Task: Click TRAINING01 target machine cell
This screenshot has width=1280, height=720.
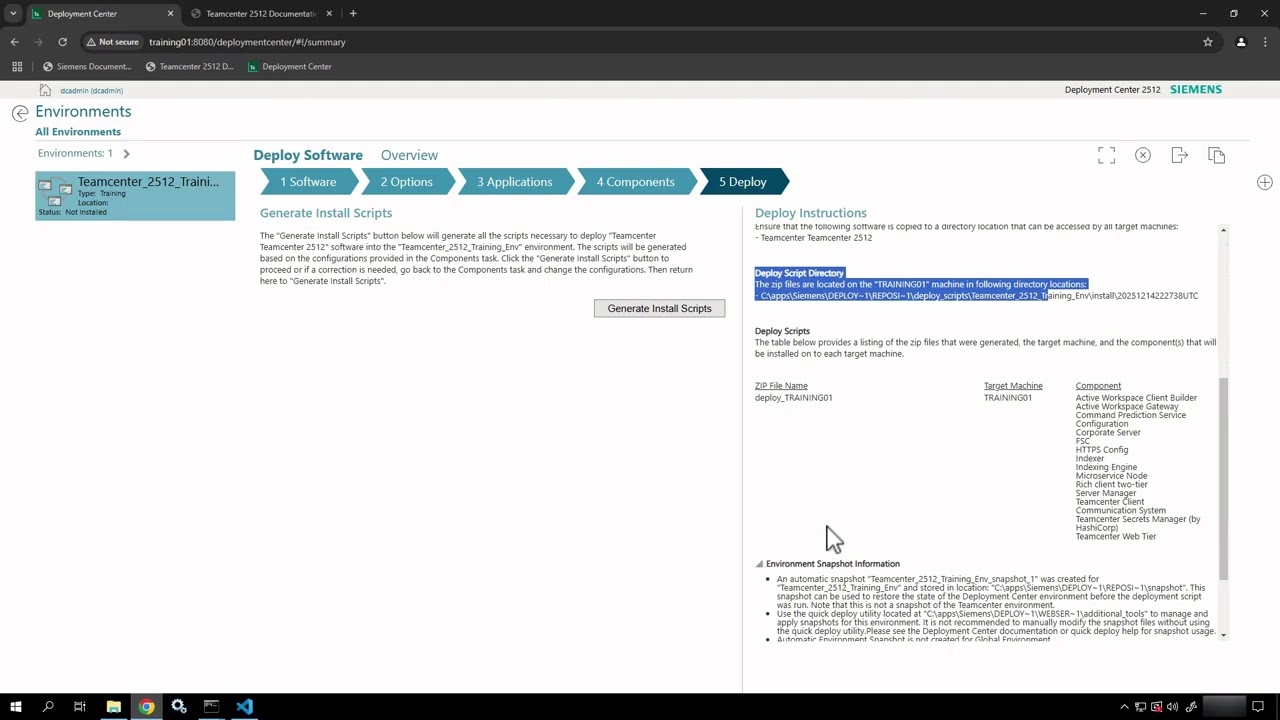Action: click(1007, 398)
